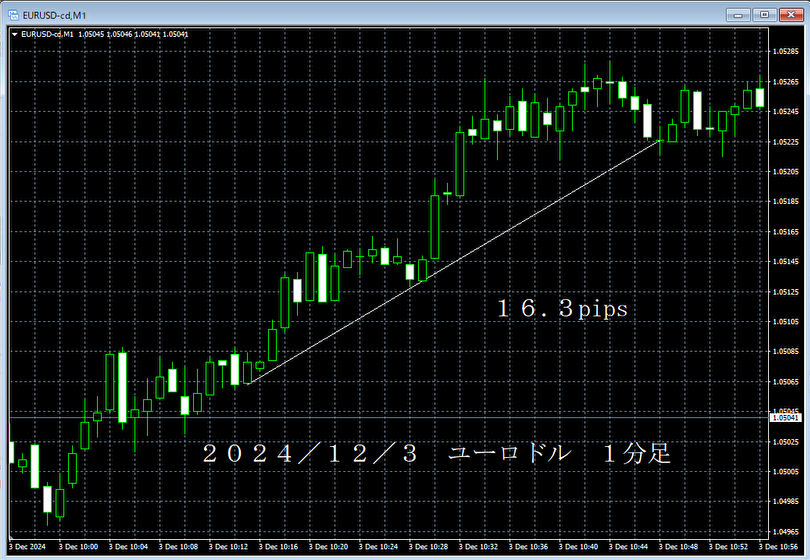Click price scale value 1.05245
The width and height of the screenshot is (810, 560).
point(785,112)
